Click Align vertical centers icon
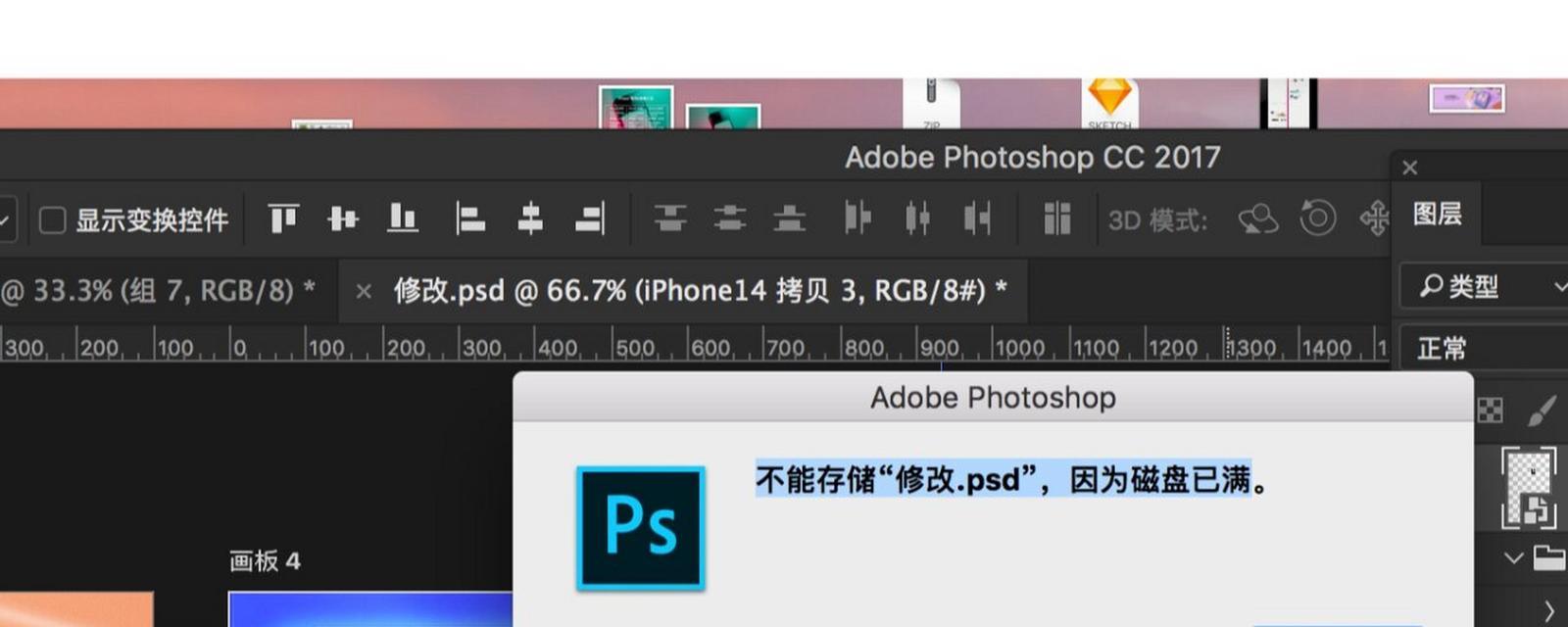Viewport: 1568px width, 627px height. click(342, 217)
